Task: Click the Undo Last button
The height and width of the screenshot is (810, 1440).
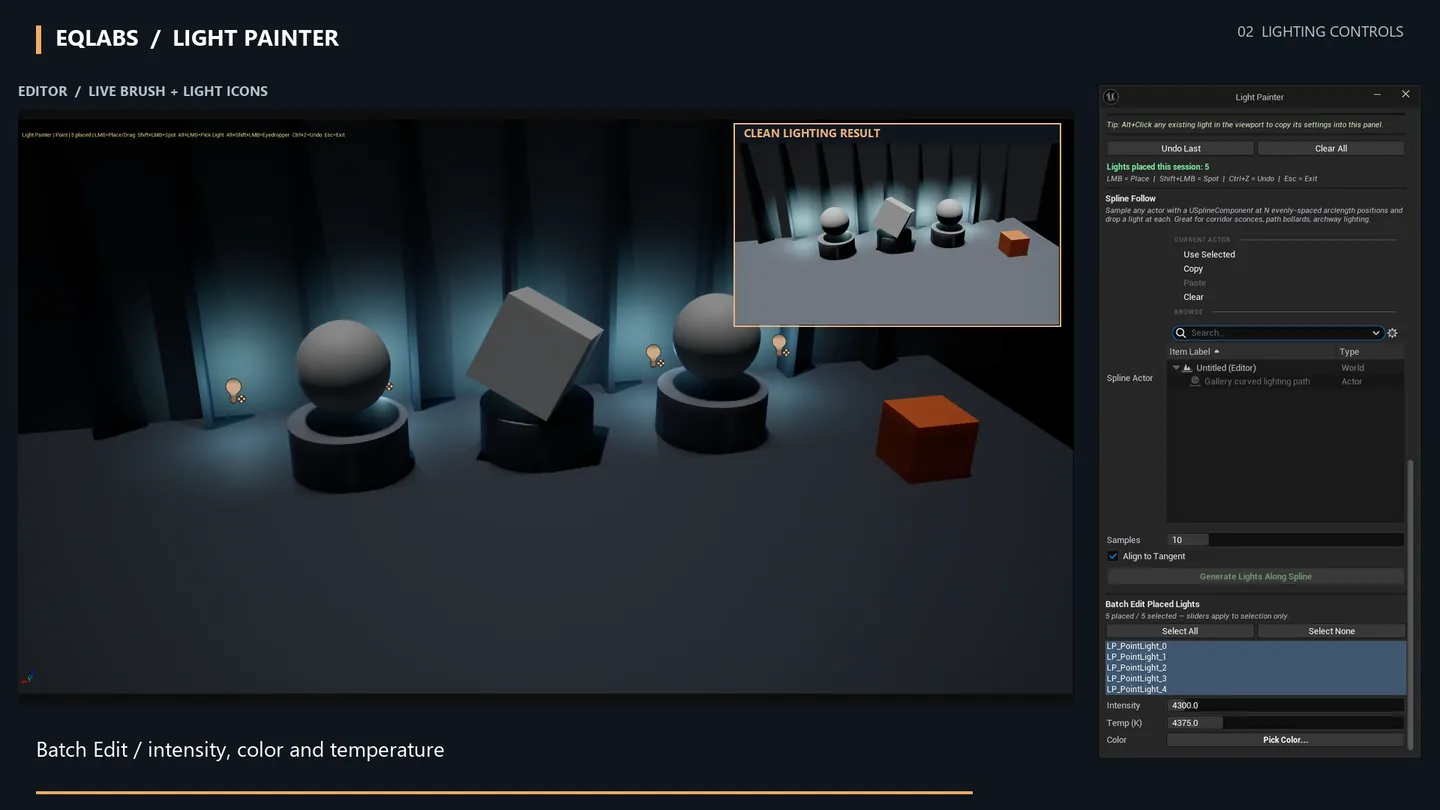Action: (x=1180, y=148)
